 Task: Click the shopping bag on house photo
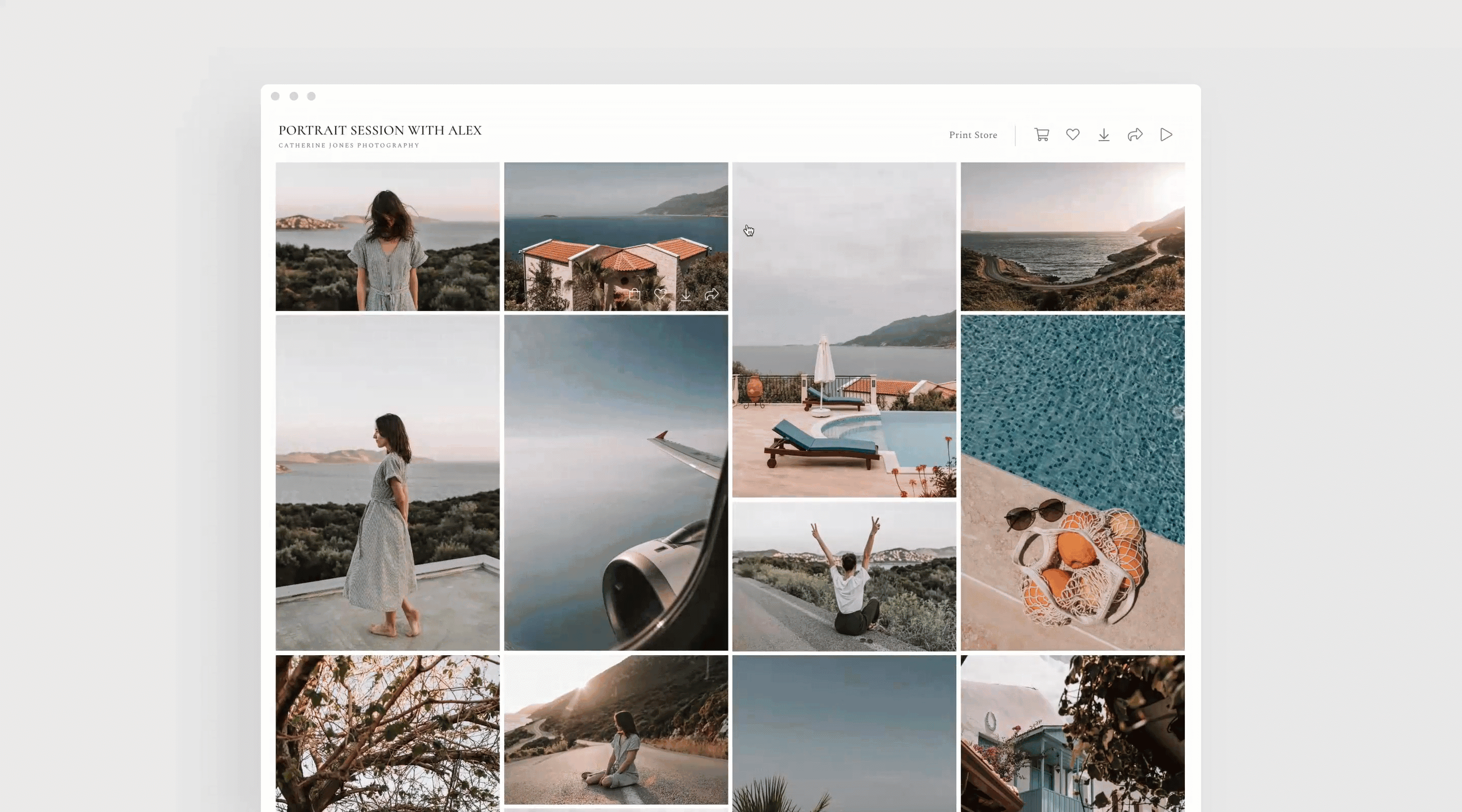pos(635,294)
